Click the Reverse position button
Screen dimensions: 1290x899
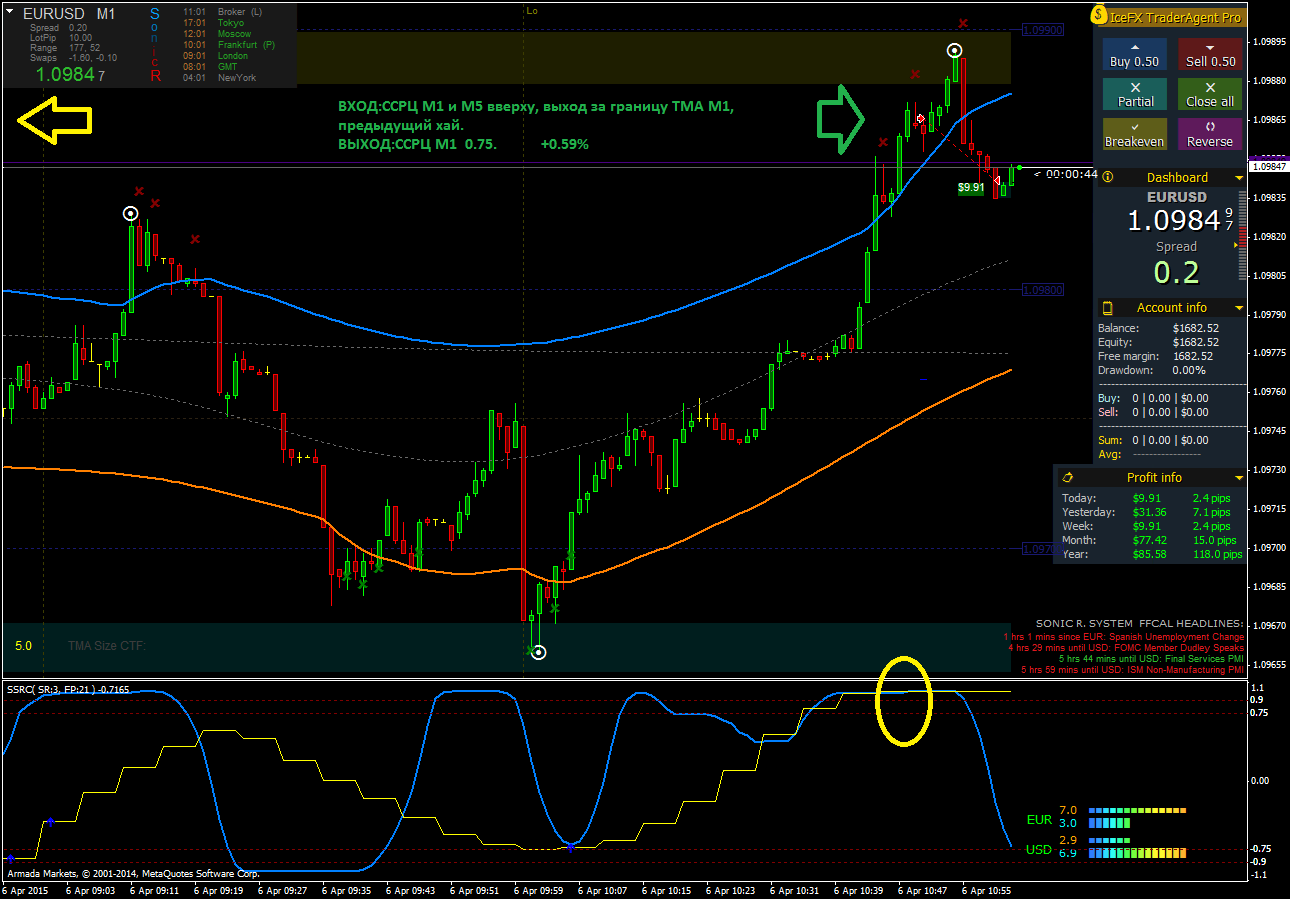[x=1210, y=134]
